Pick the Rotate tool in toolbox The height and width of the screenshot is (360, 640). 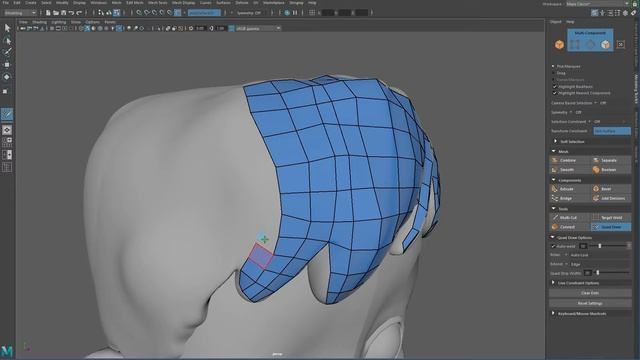tap(7, 77)
